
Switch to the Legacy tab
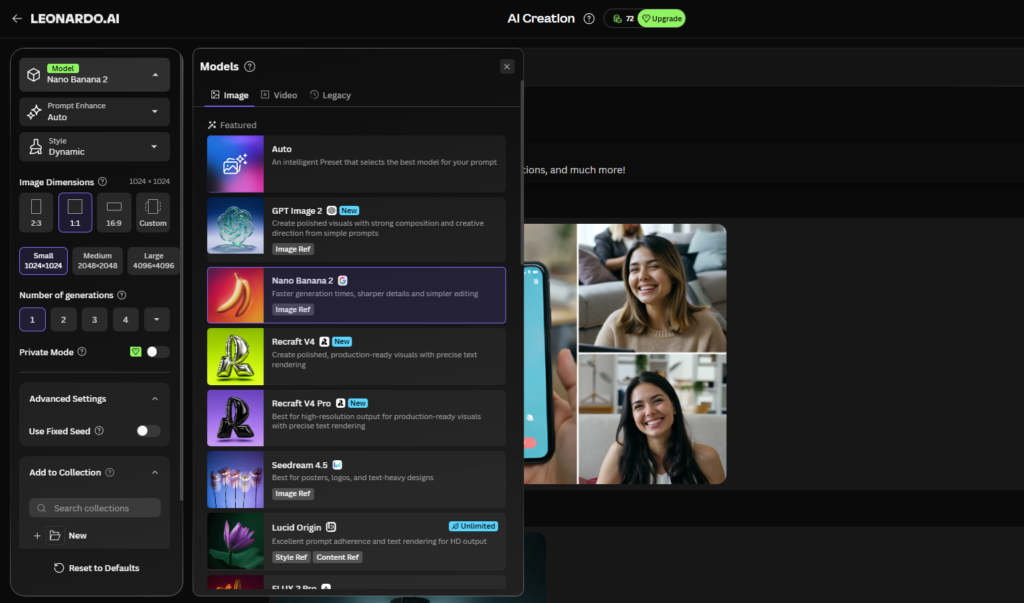pos(330,95)
